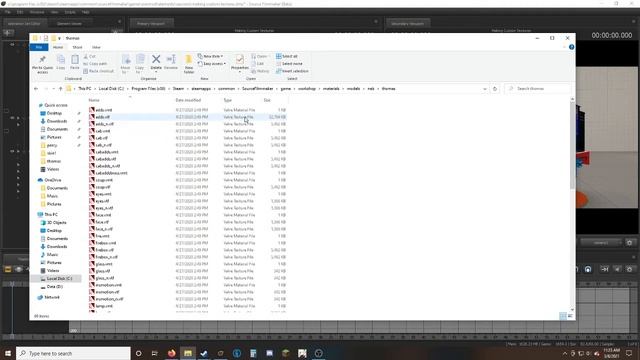This screenshot has width=640, height=360.
Task: Open the Copy to dropdown in the ribbon
Action: (140, 64)
